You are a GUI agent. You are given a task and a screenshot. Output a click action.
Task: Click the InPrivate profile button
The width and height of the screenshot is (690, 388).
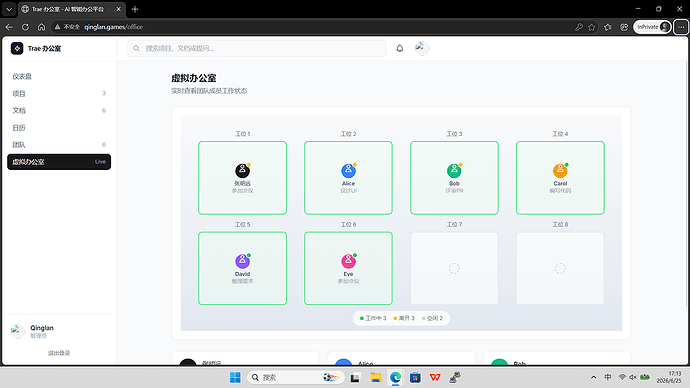(652, 27)
